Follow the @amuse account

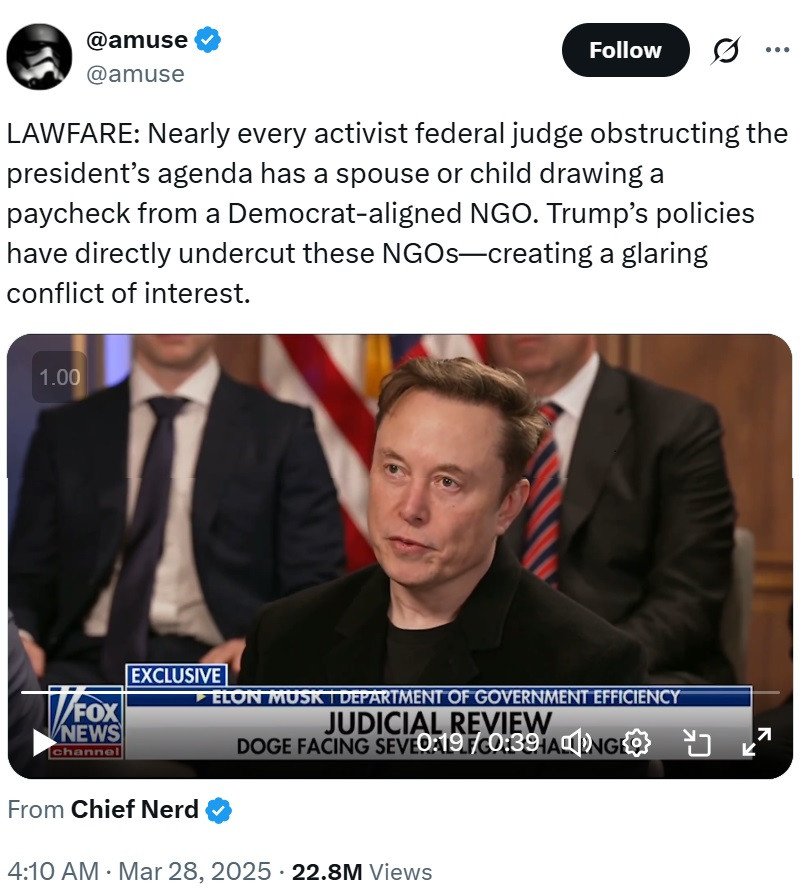625,50
